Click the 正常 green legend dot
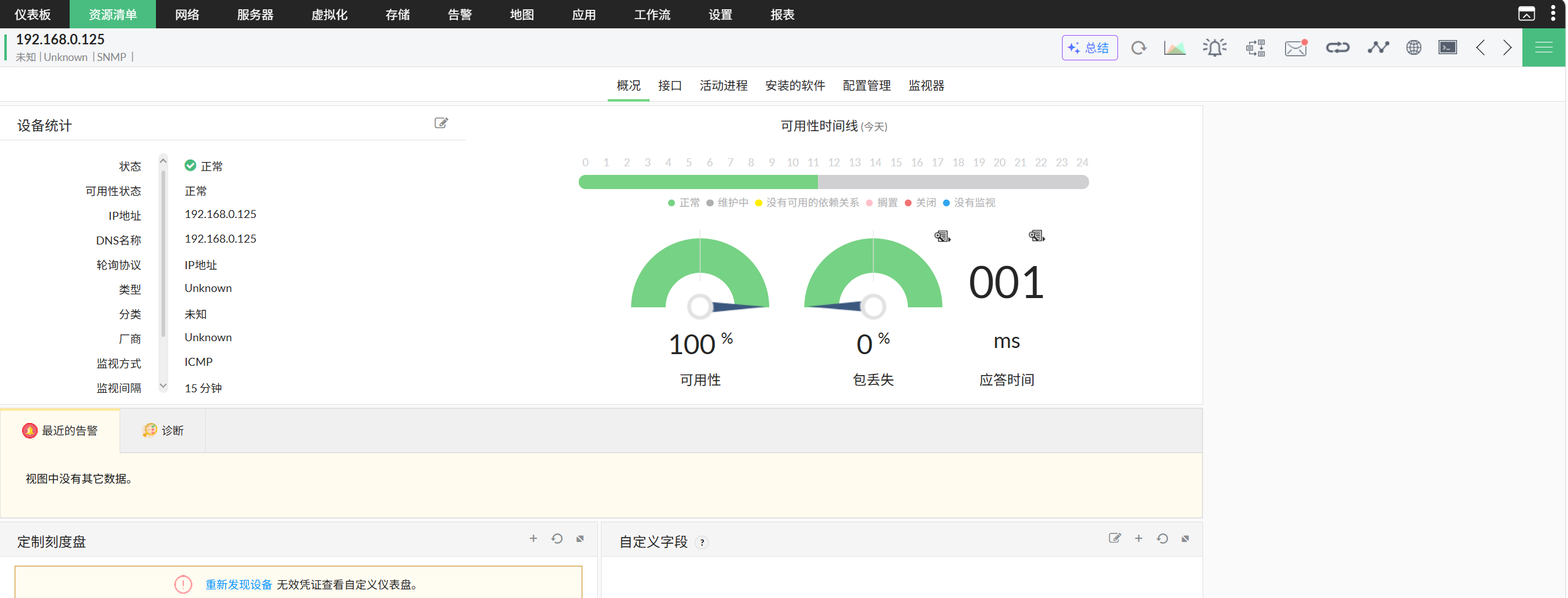 point(671,203)
